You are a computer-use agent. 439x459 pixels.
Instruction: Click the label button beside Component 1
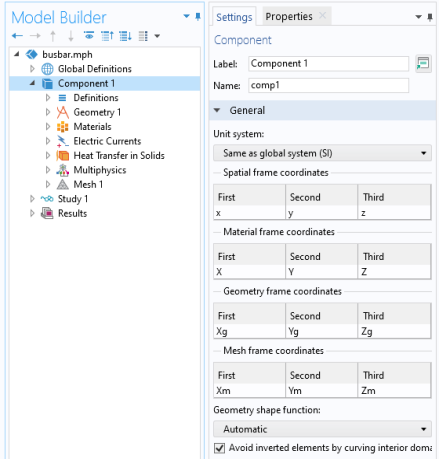[x=423, y=63]
